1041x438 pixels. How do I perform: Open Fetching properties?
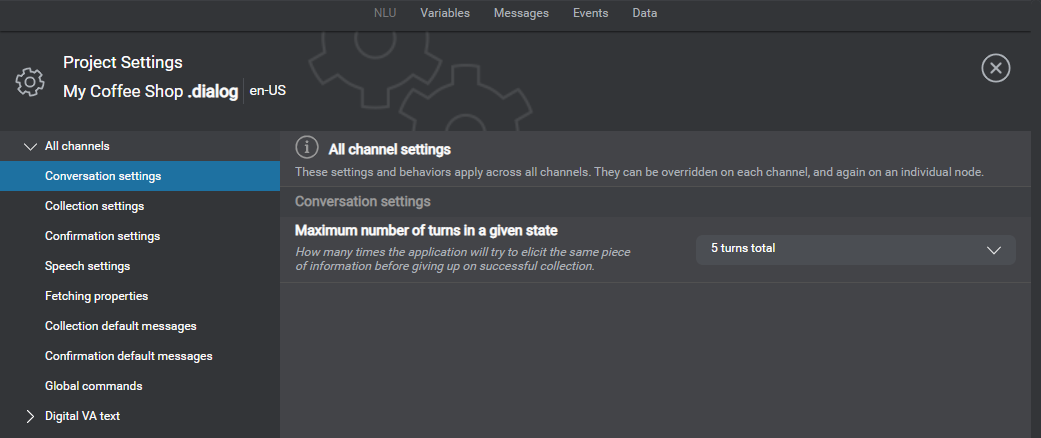(x=96, y=296)
